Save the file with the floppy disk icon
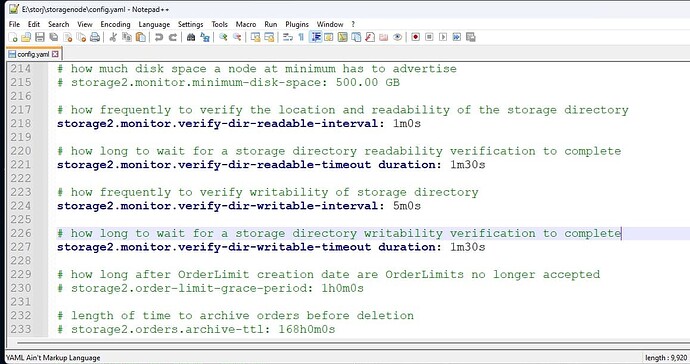 (40, 37)
